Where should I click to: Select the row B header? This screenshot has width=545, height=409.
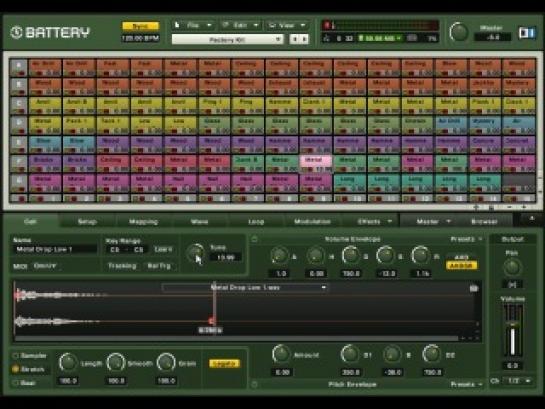pyautogui.click(x=18, y=87)
